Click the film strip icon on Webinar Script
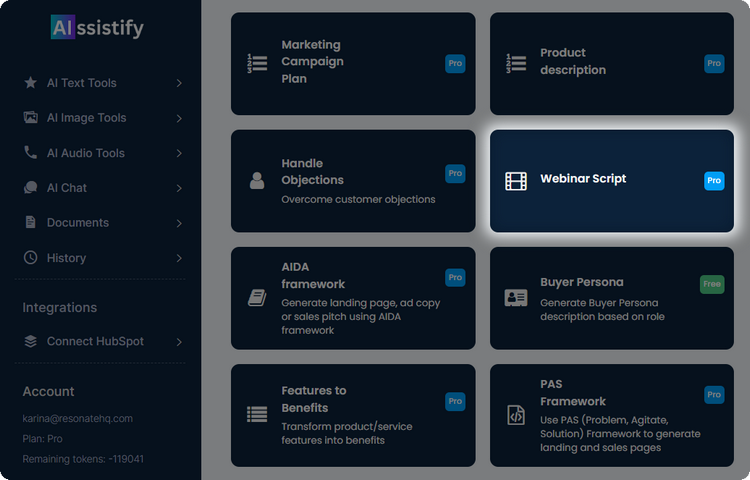This screenshot has height=480, width=750. (516, 181)
